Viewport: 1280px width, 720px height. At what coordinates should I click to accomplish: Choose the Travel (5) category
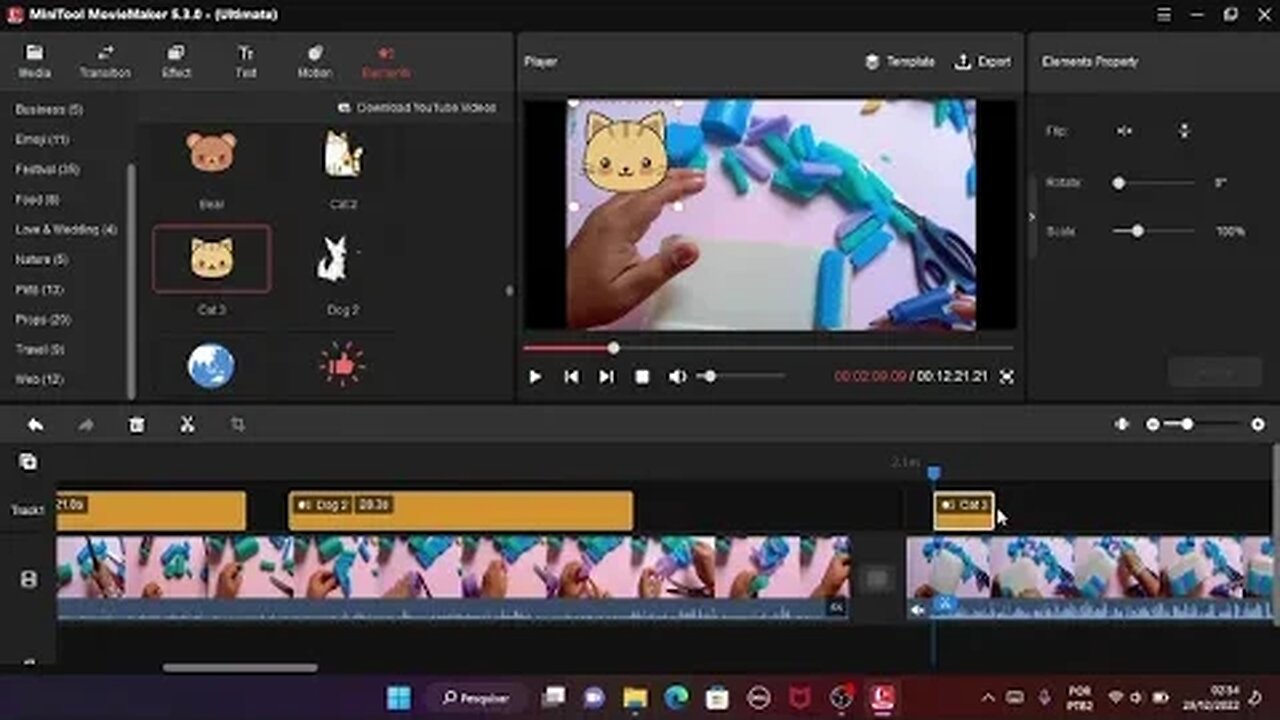[x=40, y=349]
